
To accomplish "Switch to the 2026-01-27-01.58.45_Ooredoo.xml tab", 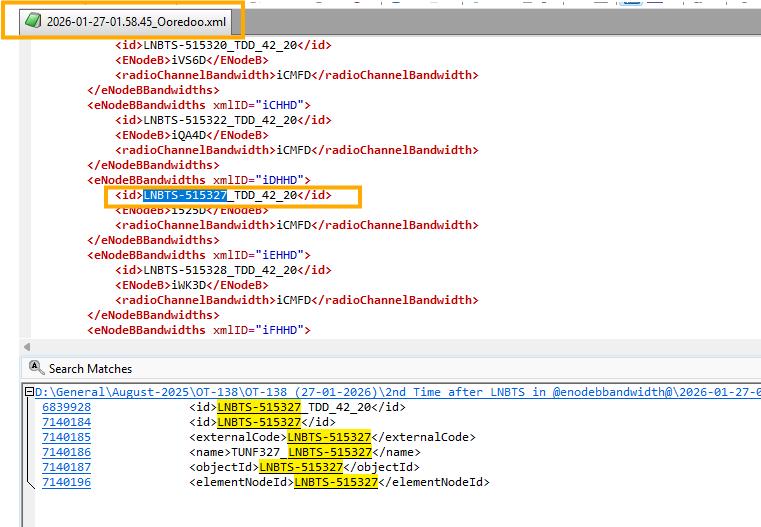I will point(135,21).
